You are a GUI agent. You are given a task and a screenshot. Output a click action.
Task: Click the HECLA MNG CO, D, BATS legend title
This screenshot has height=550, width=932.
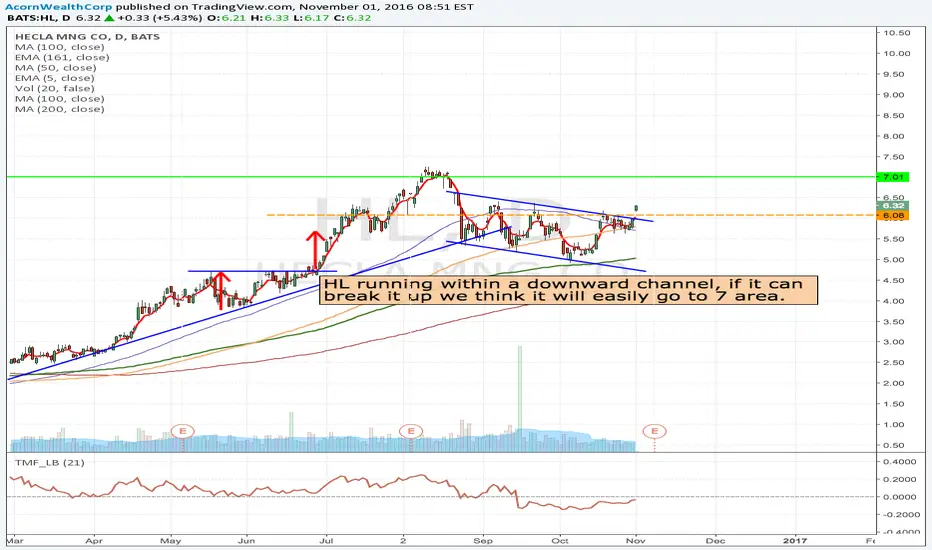click(x=87, y=36)
